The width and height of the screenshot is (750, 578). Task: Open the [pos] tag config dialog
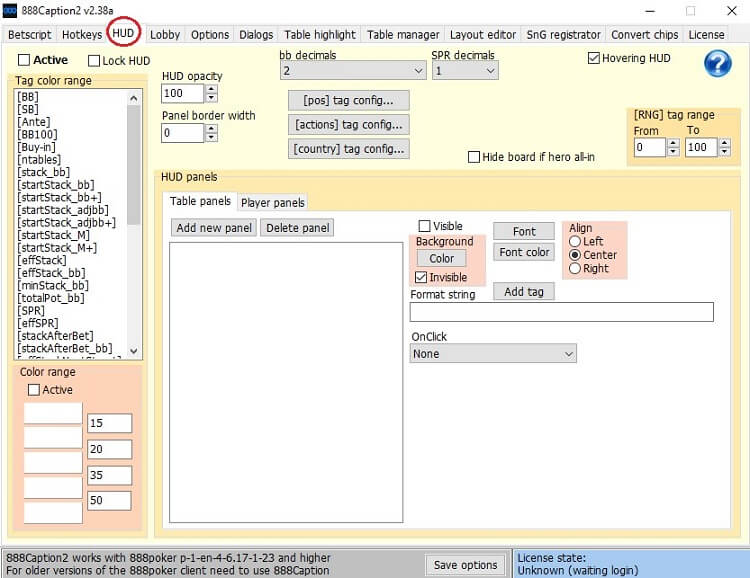click(x=347, y=100)
